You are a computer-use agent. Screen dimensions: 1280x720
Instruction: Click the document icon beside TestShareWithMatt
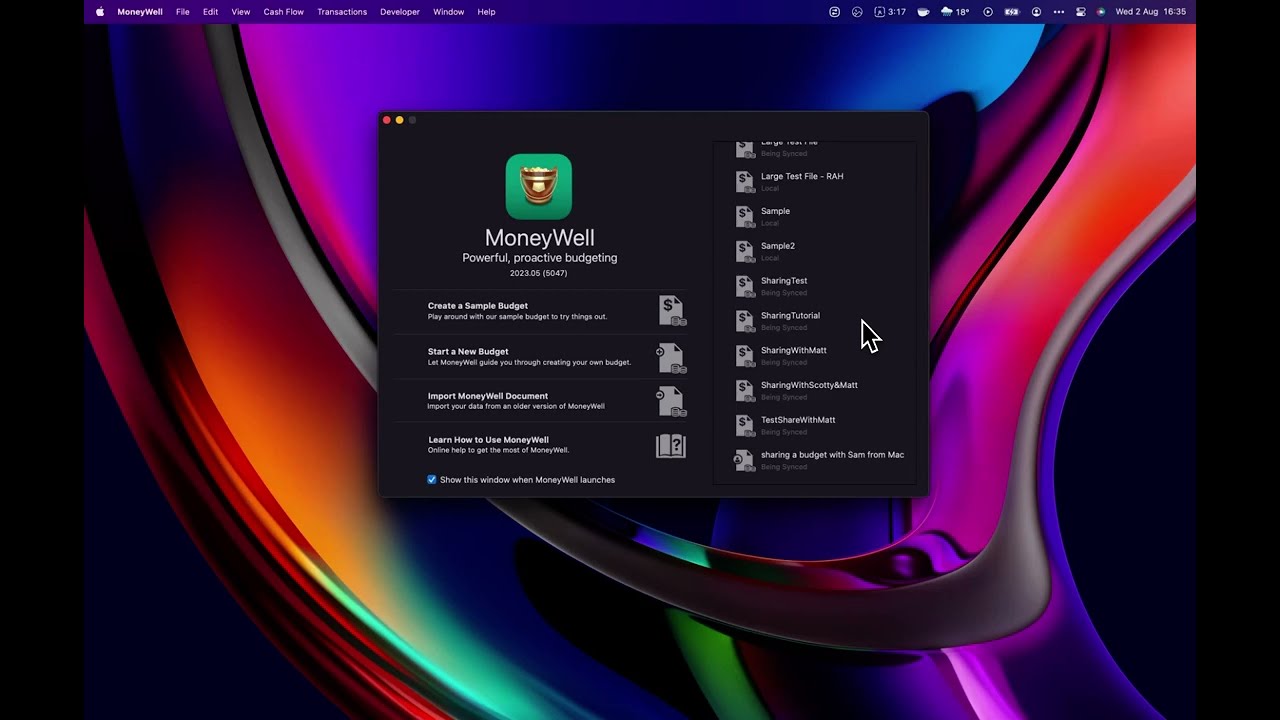tap(745, 425)
